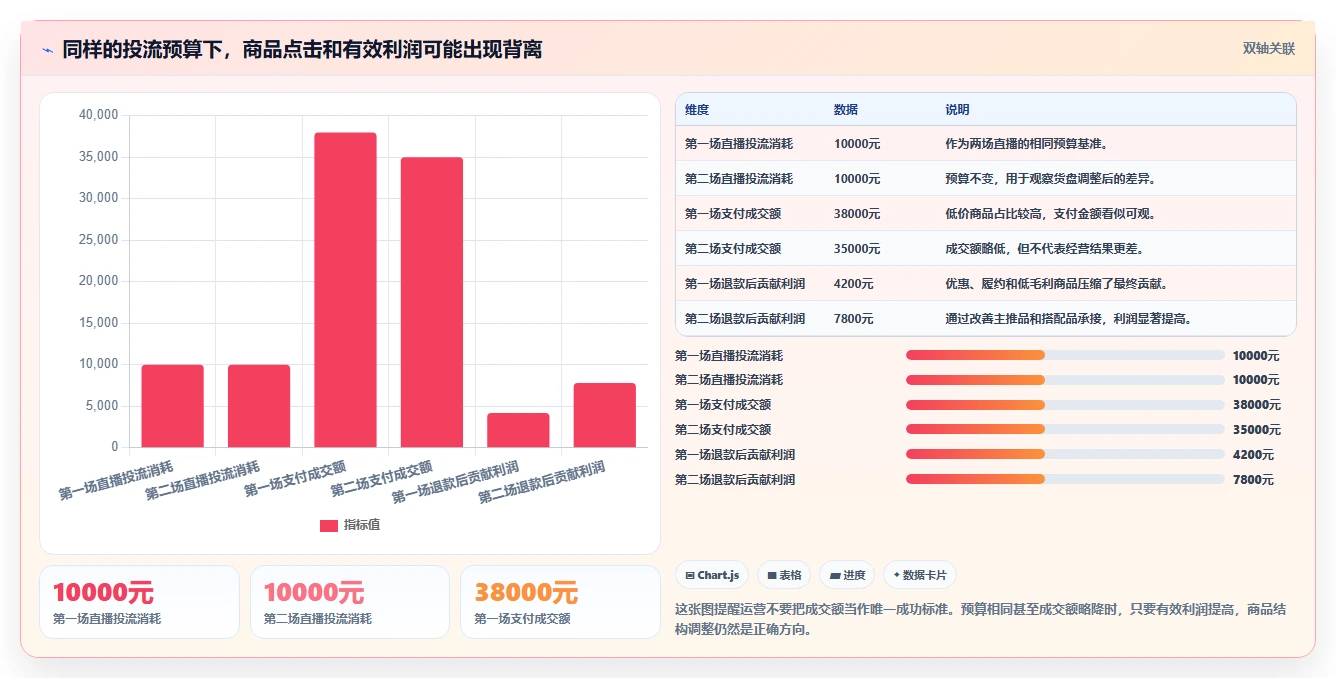
Task: Click the description 低价商品占比较高,支付金额看似可观。
Action: (x=1050, y=214)
